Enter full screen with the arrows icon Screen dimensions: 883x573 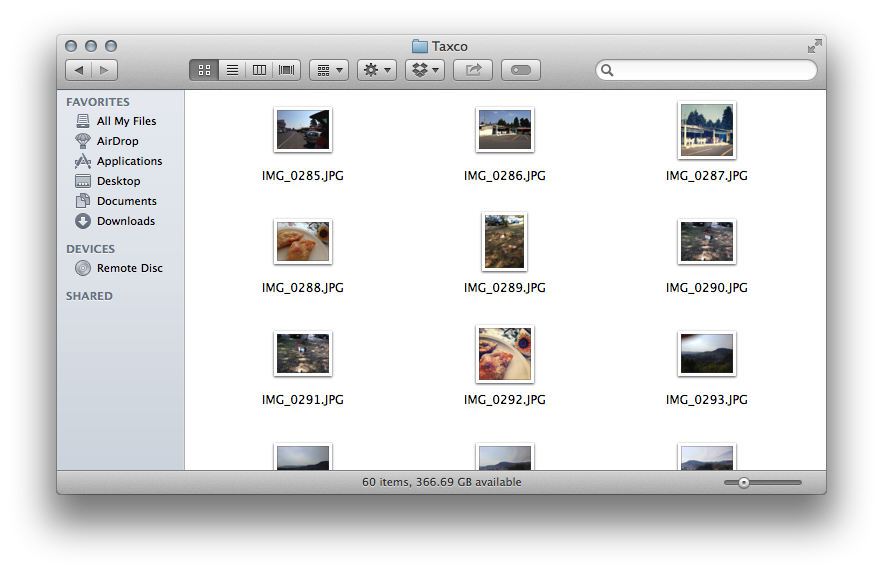[x=814, y=46]
